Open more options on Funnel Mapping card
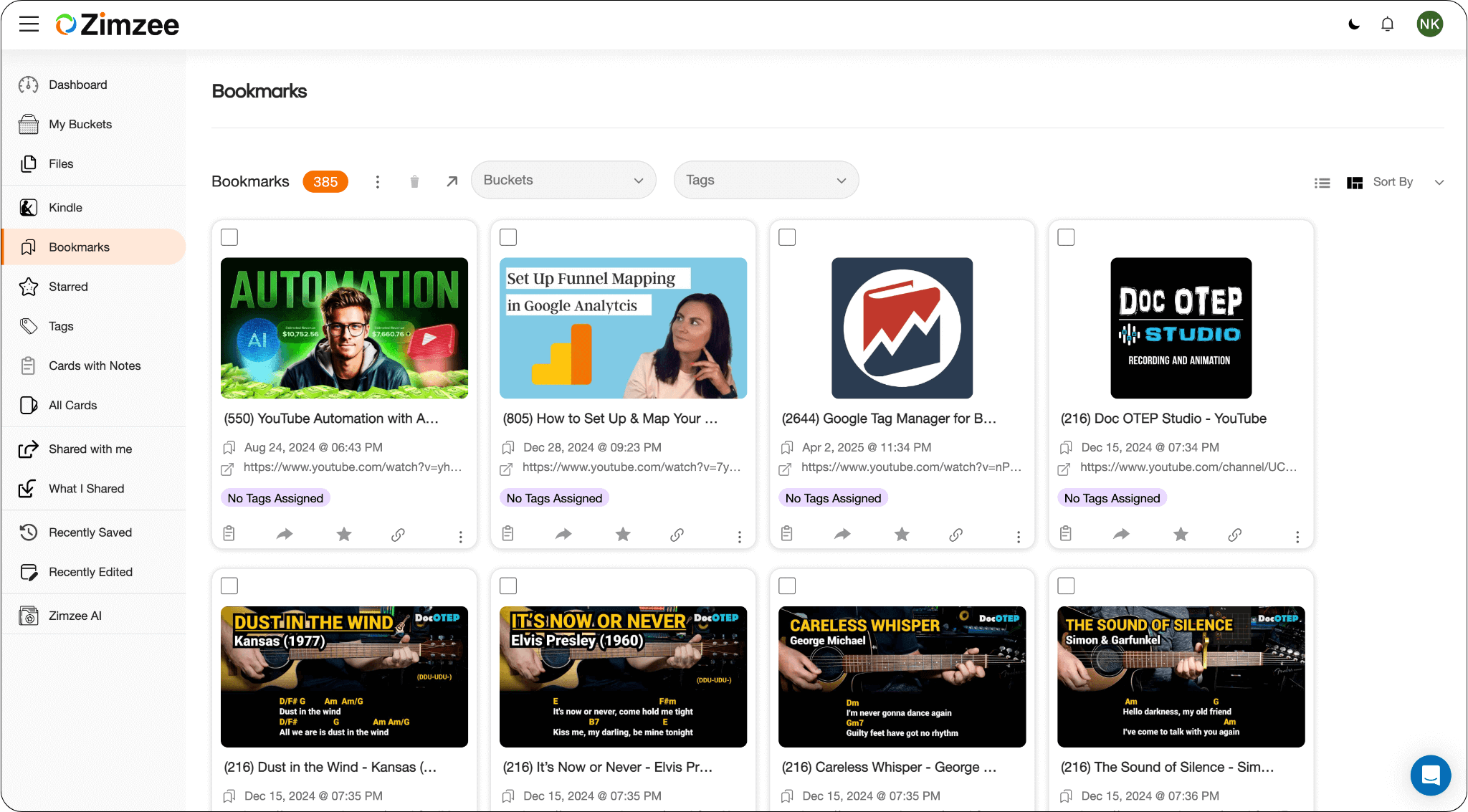This screenshot has height=812, width=1468. (740, 537)
